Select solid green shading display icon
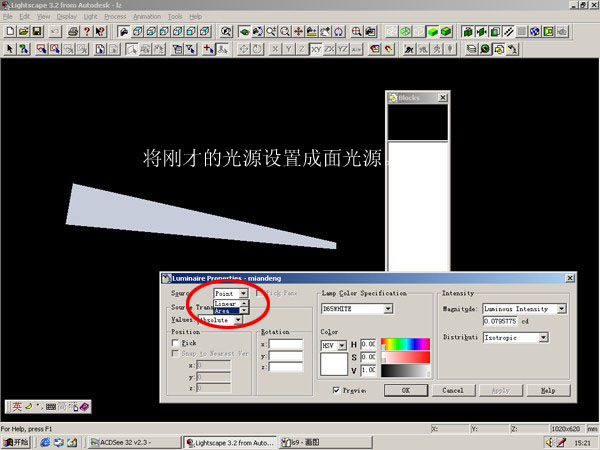The image size is (600, 450). point(432,31)
